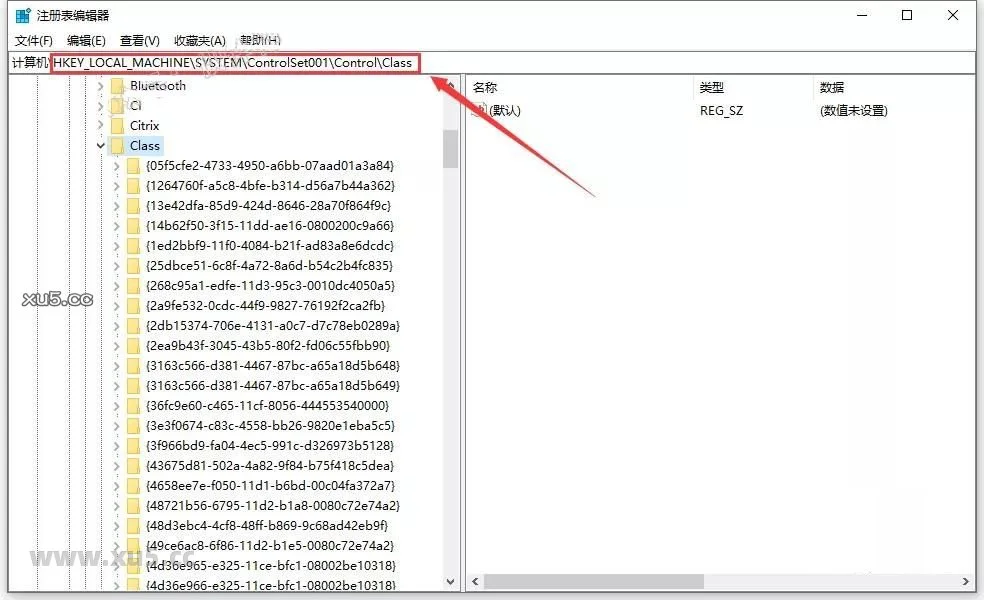The height and width of the screenshot is (600, 984).
Task: Click the open folder icon for Class key
Action: tap(117, 146)
